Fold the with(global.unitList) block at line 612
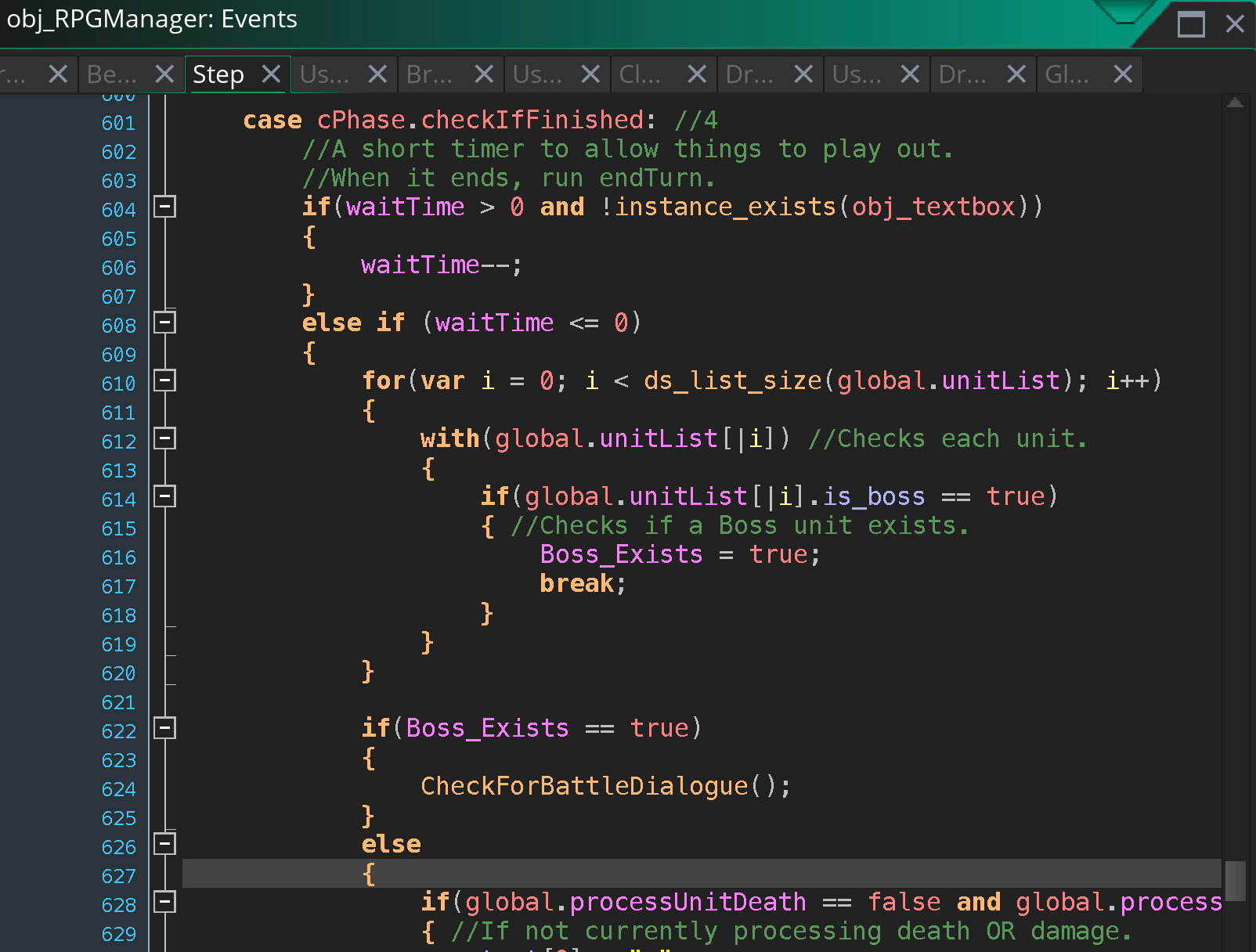 (164, 438)
